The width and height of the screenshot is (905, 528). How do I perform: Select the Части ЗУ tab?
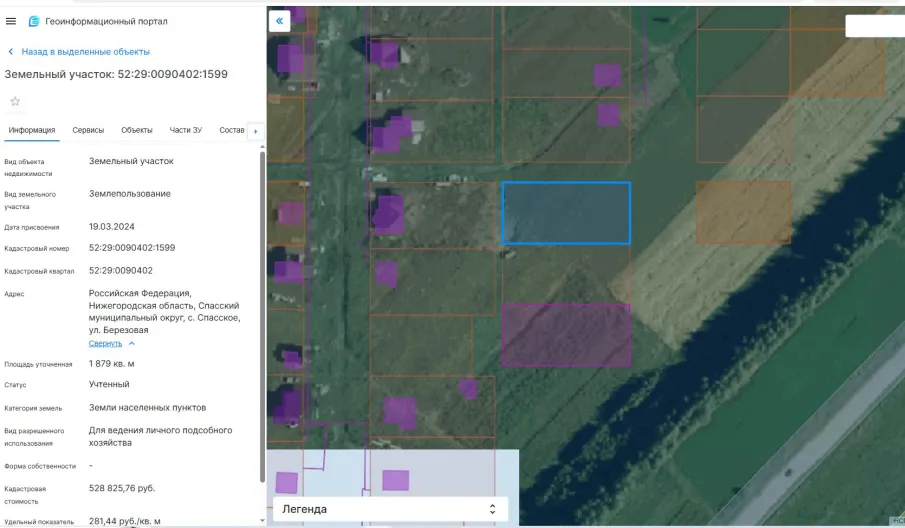(x=185, y=130)
